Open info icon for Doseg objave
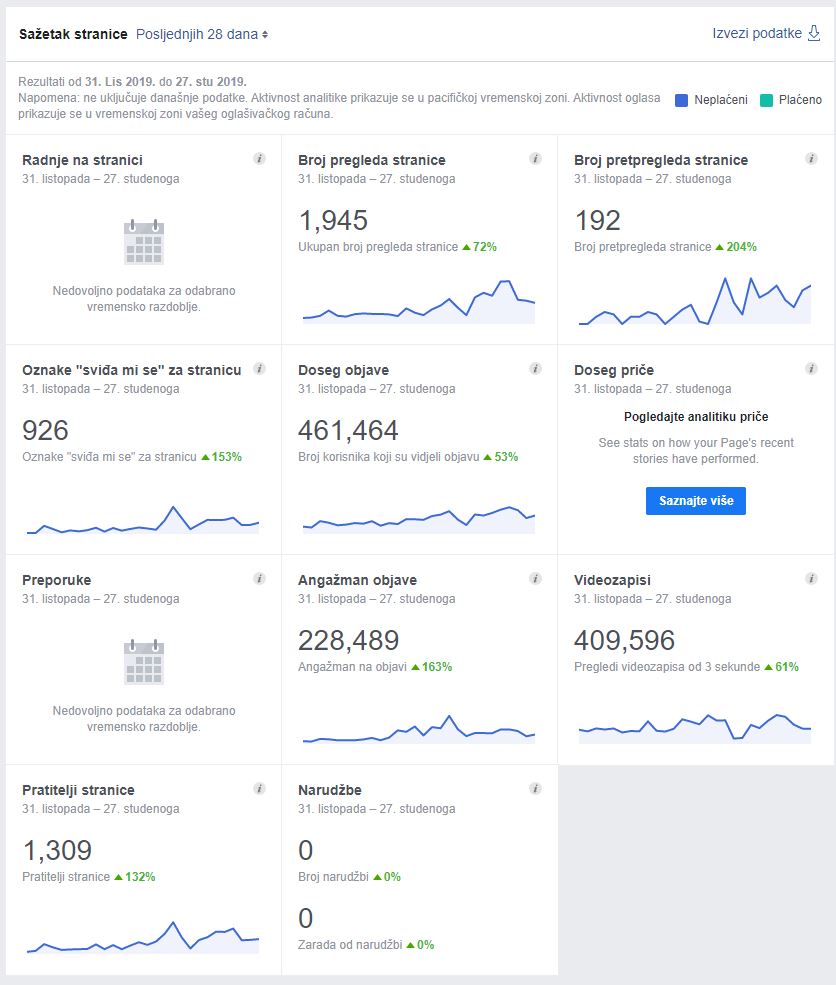The height and width of the screenshot is (985, 836). 535,369
